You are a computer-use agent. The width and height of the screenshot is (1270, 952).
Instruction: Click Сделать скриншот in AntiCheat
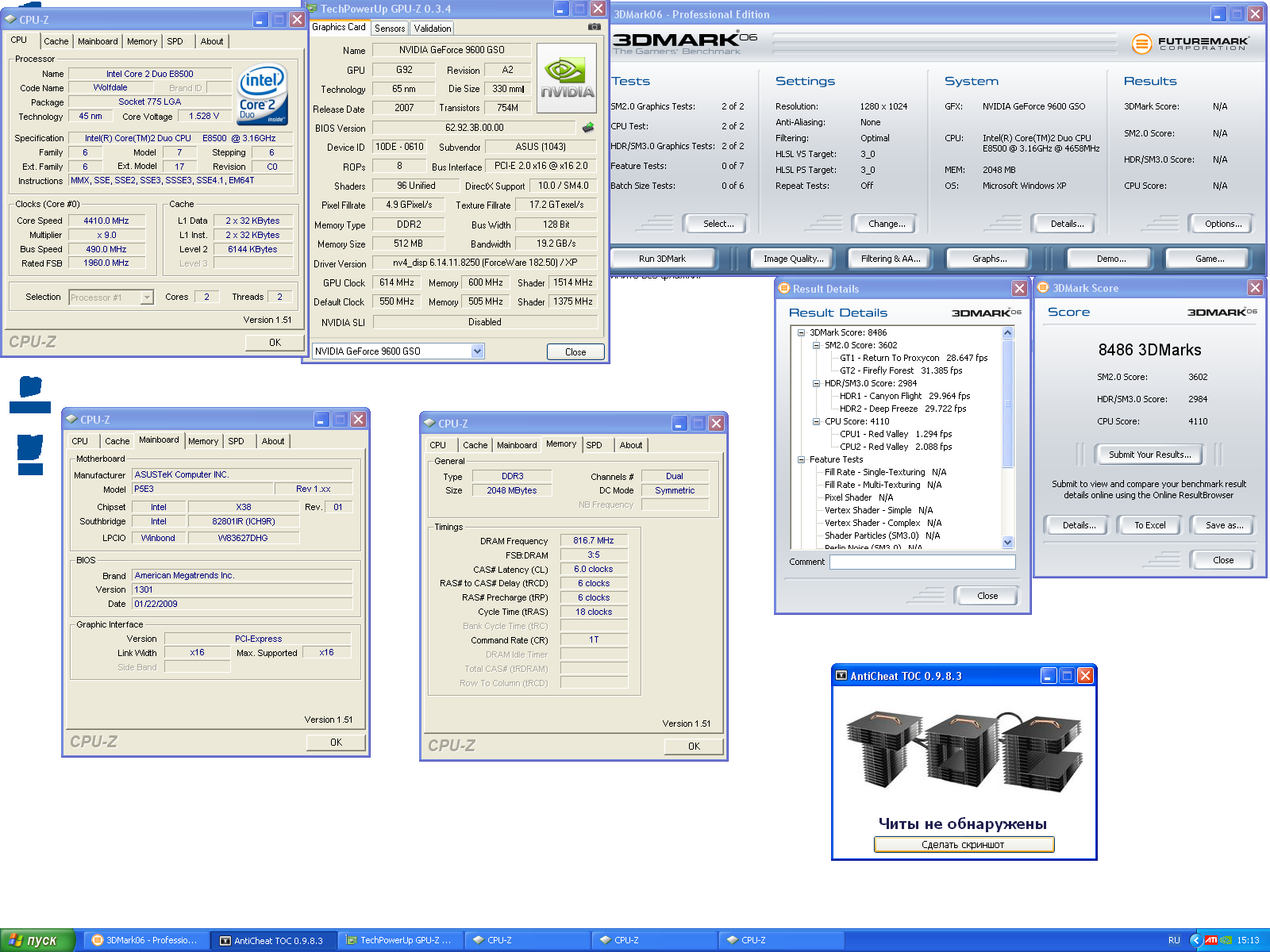(964, 845)
